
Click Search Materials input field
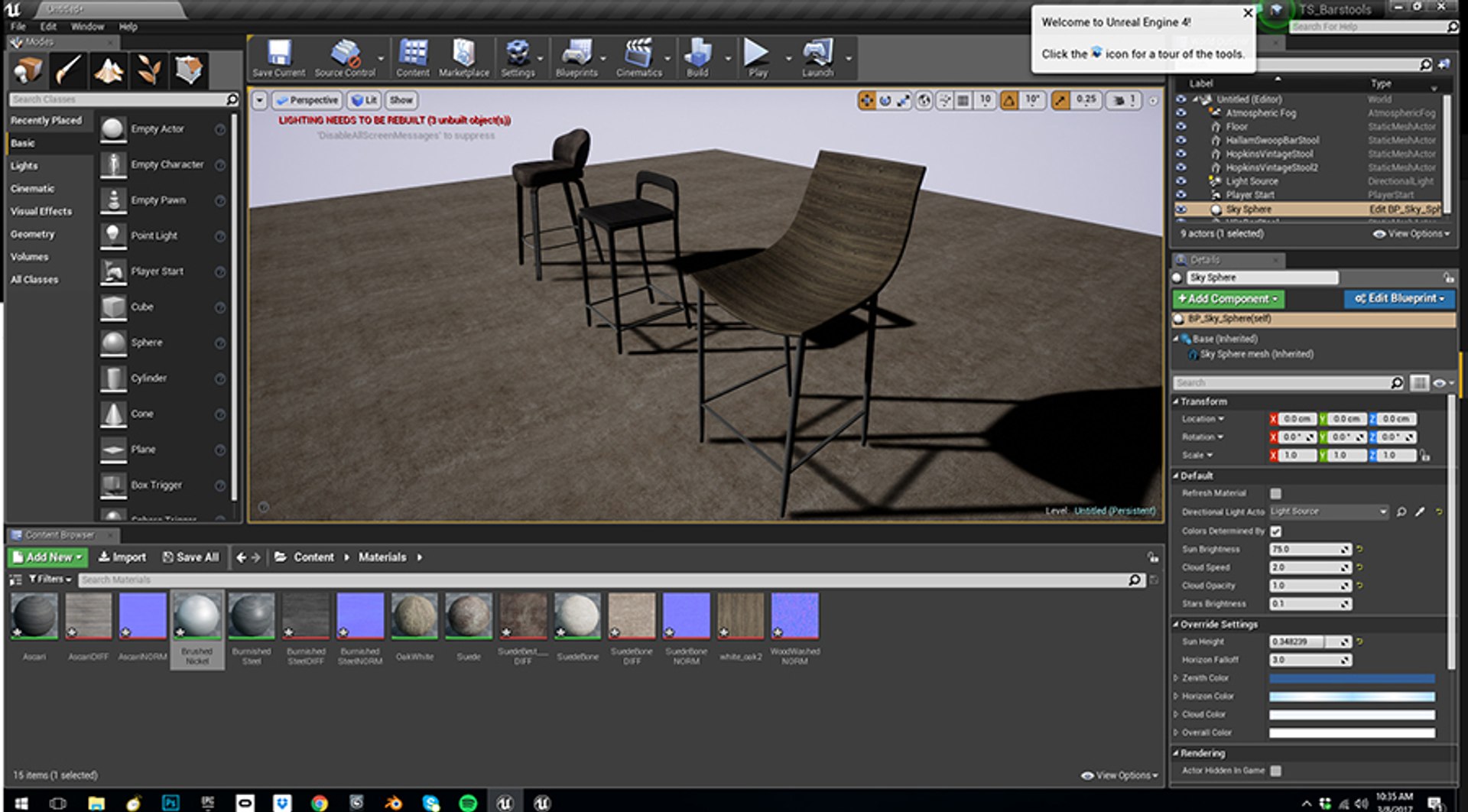(604, 580)
